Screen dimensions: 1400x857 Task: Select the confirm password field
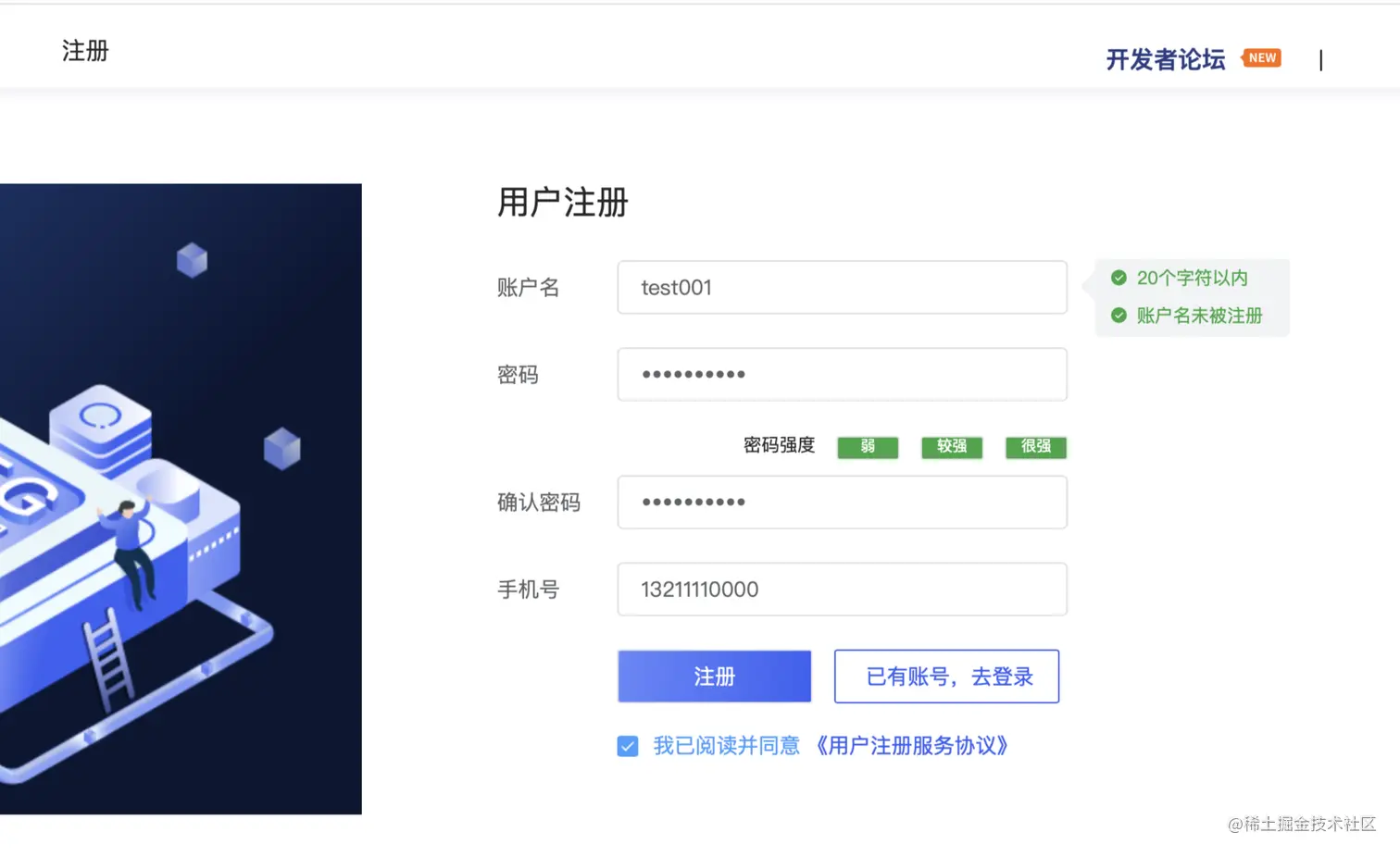point(842,502)
